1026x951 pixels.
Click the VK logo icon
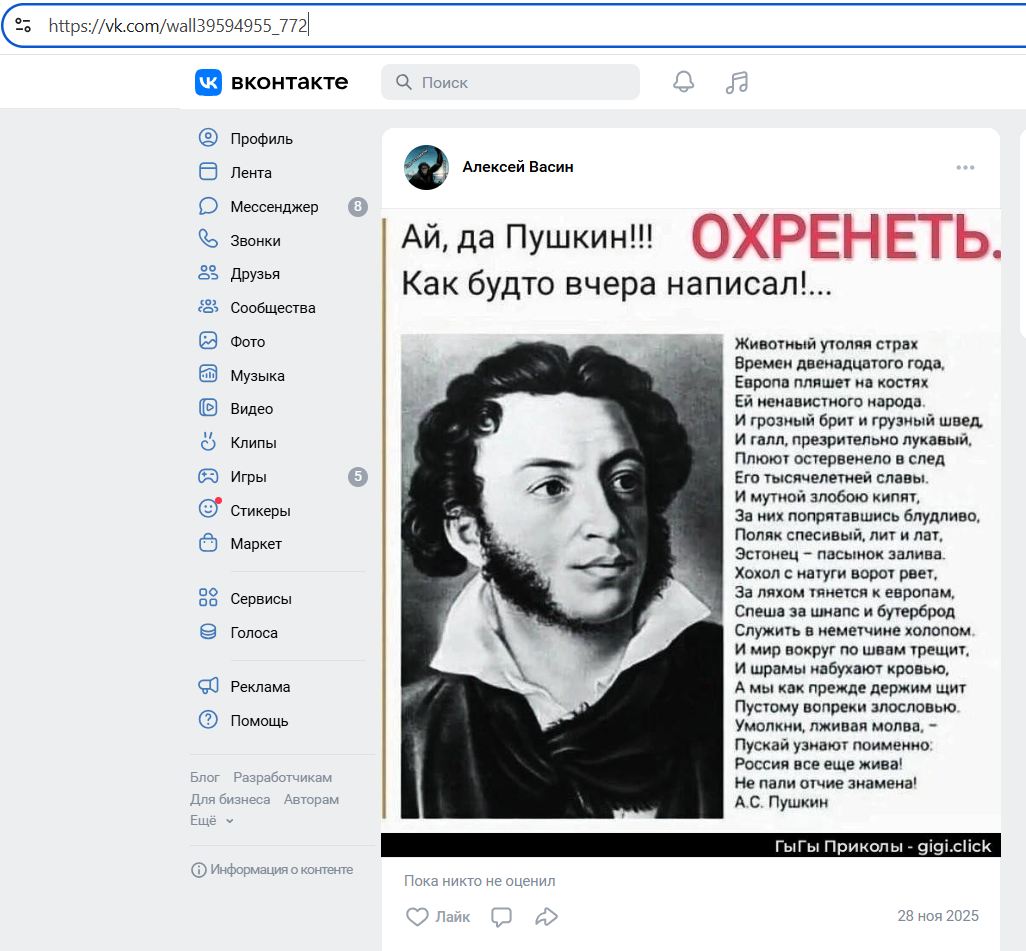coord(208,83)
